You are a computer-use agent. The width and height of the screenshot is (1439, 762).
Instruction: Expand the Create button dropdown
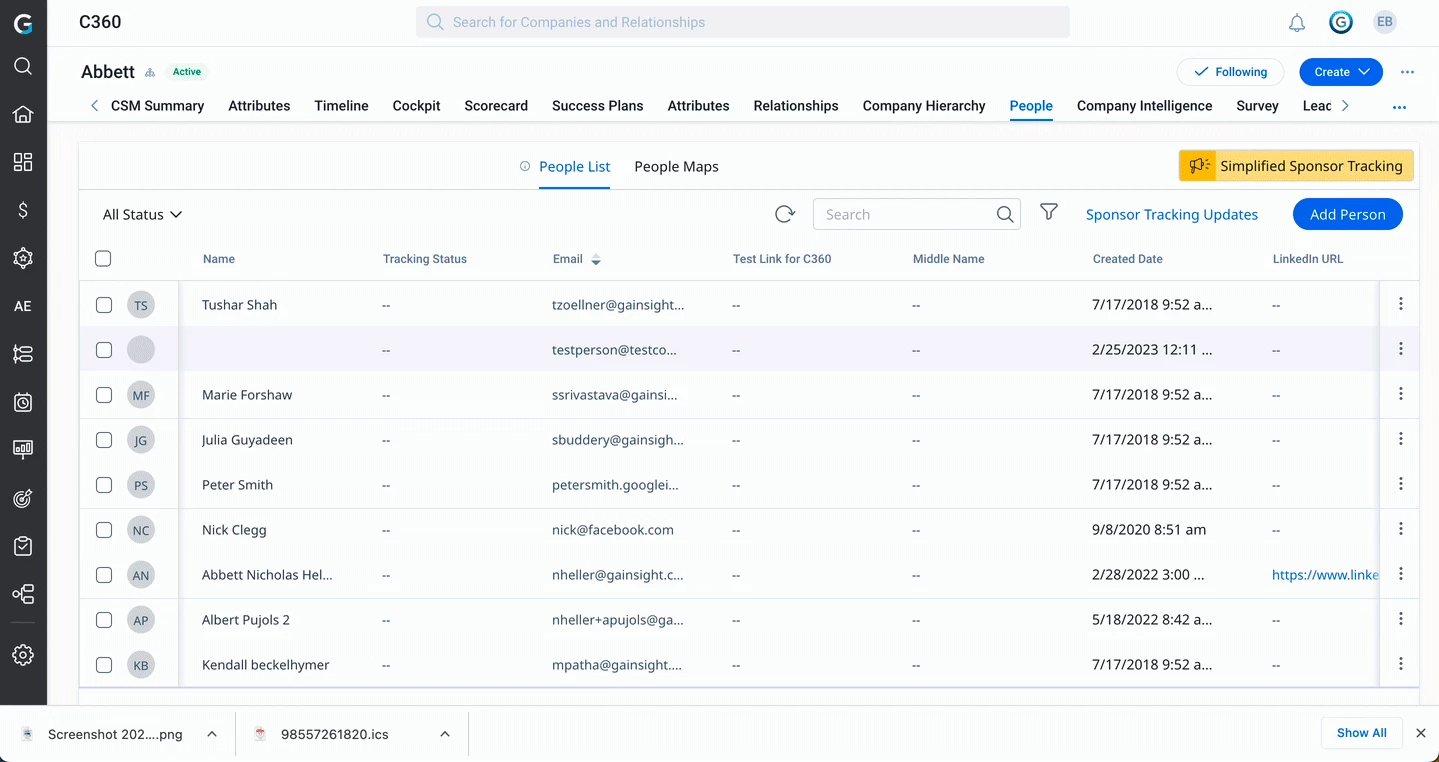(x=1364, y=72)
